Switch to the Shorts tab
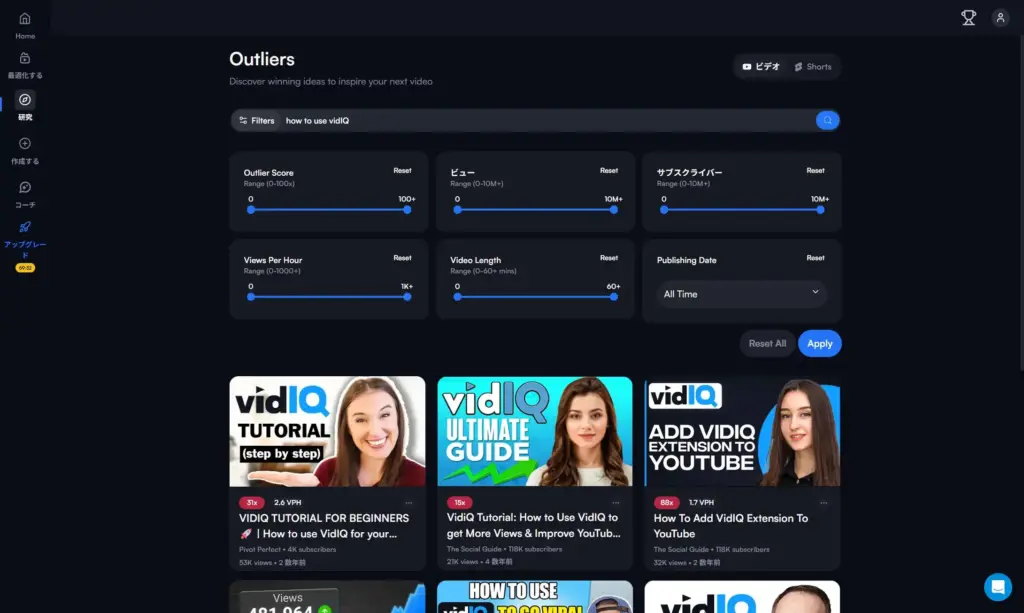Screen dimensions: 1024x613 [813, 67]
